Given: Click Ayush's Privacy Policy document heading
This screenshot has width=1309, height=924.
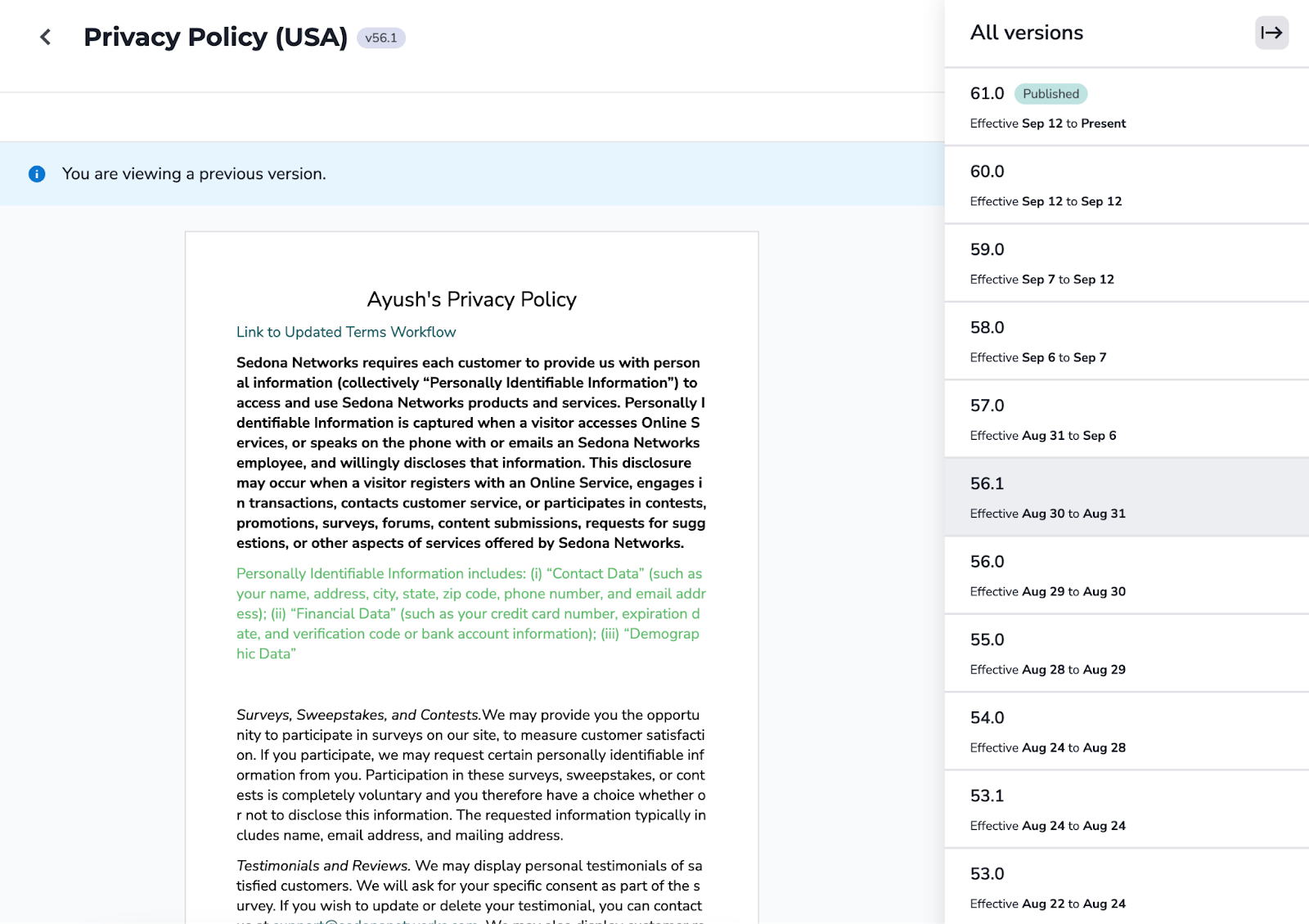Looking at the screenshot, I should coord(472,299).
